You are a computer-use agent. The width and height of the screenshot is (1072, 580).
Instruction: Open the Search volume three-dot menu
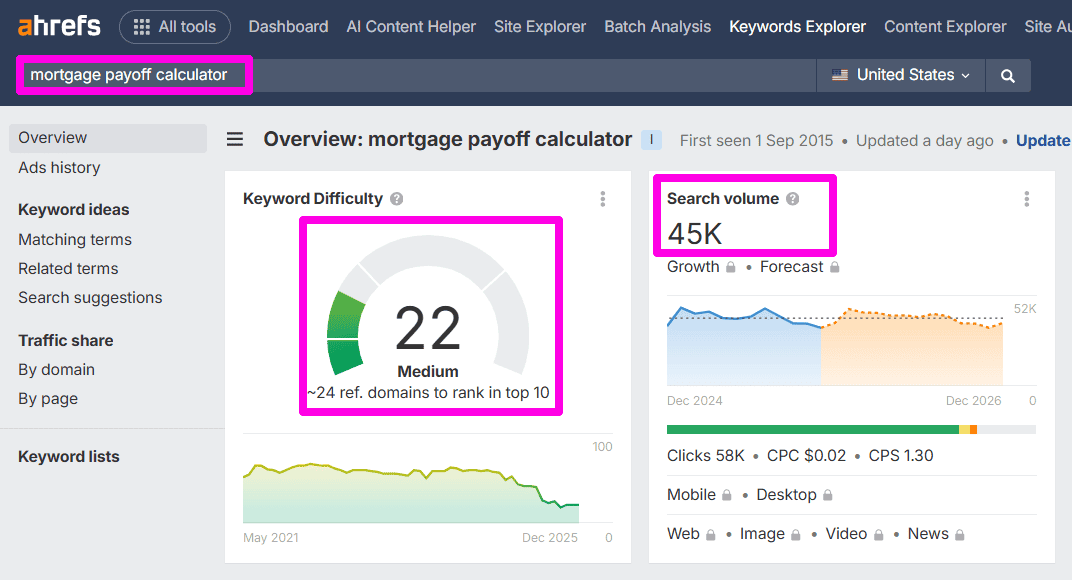(x=1027, y=199)
